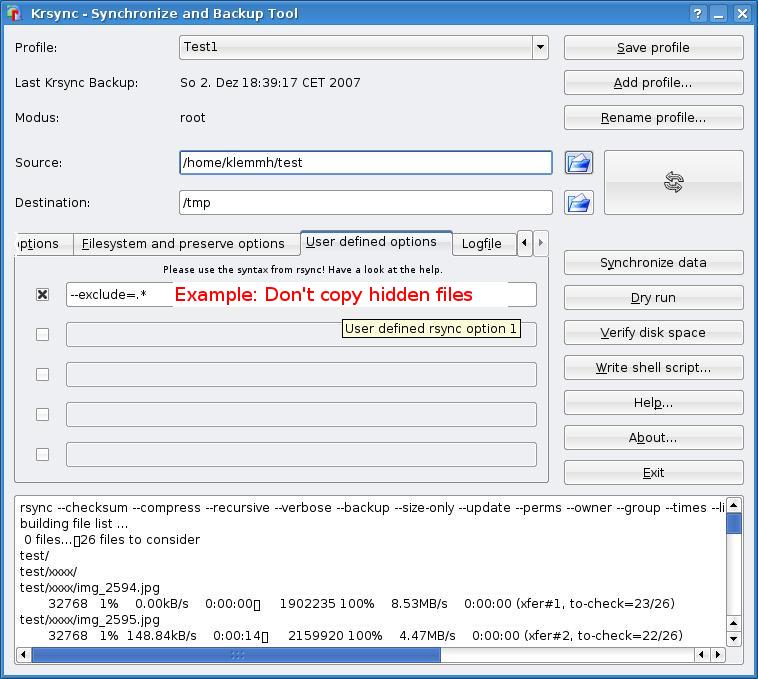Click output scroll up arrow at top
758x679 pixels.
coord(733,506)
